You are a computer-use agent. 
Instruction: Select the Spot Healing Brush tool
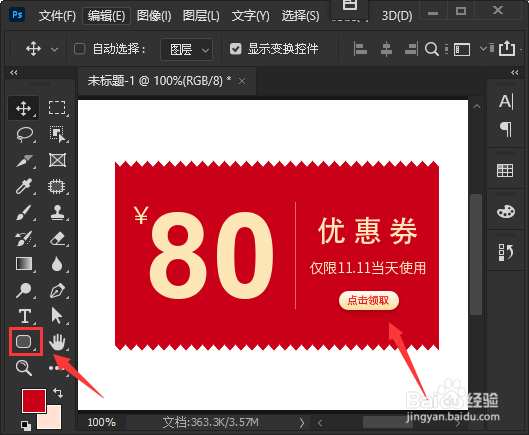(57, 186)
